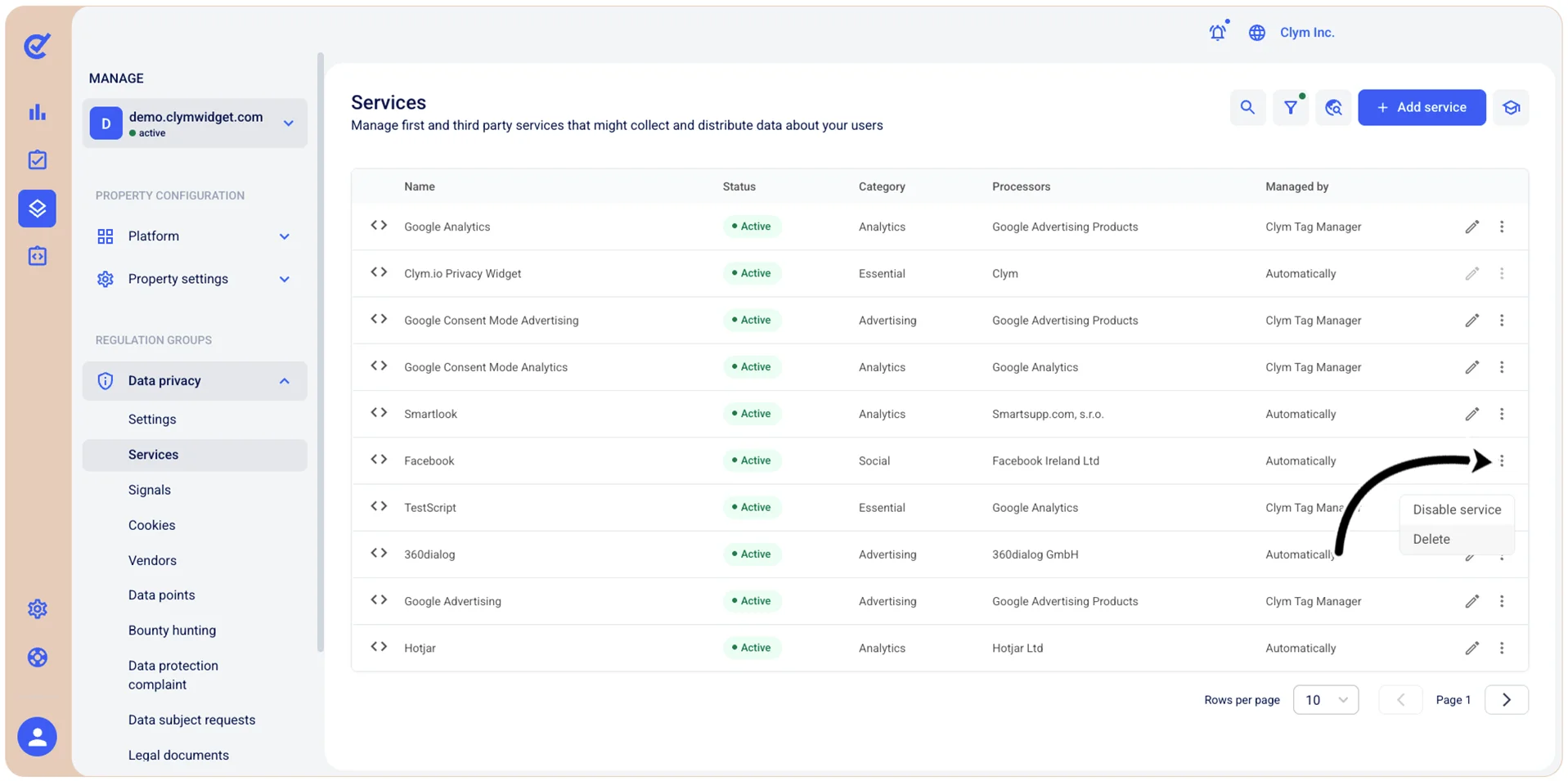1568x781 pixels.
Task: Open Data subject requests link
Action: pos(191,720)
